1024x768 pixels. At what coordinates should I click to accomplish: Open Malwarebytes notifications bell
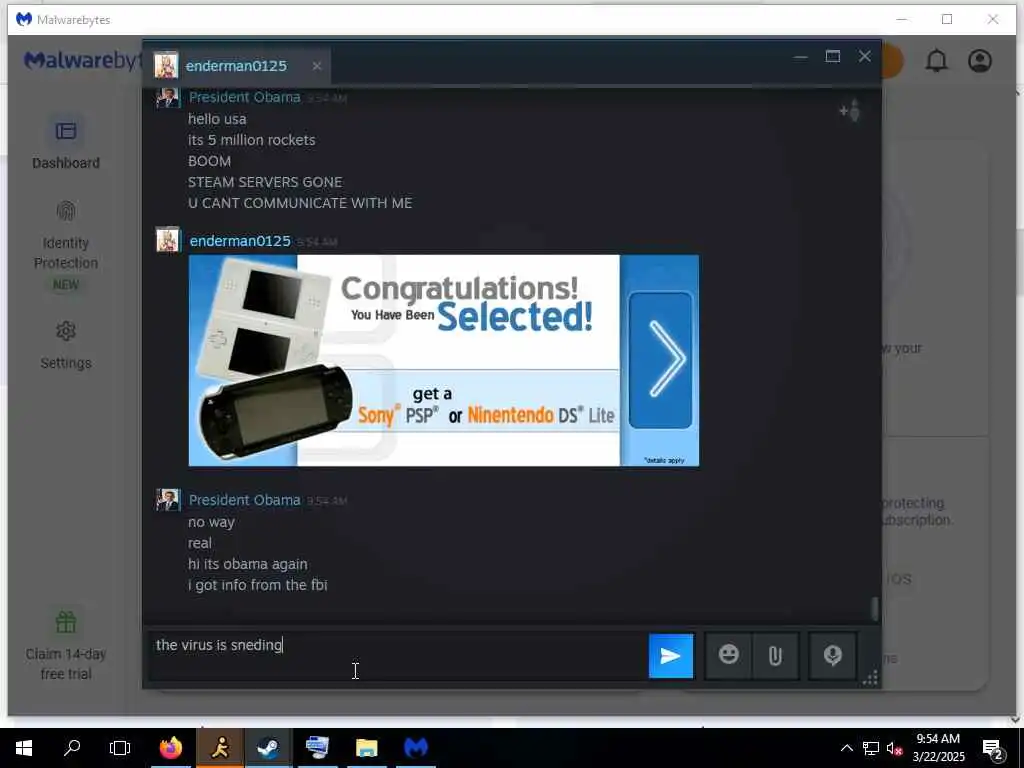(936, 61)
